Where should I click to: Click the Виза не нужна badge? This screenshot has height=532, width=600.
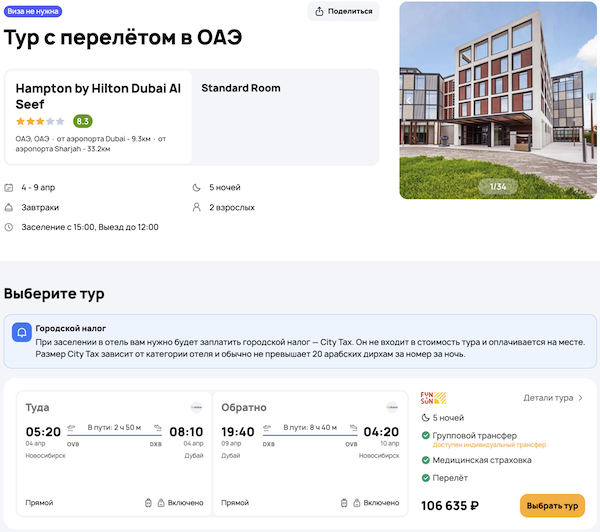(x=33, y=12)
